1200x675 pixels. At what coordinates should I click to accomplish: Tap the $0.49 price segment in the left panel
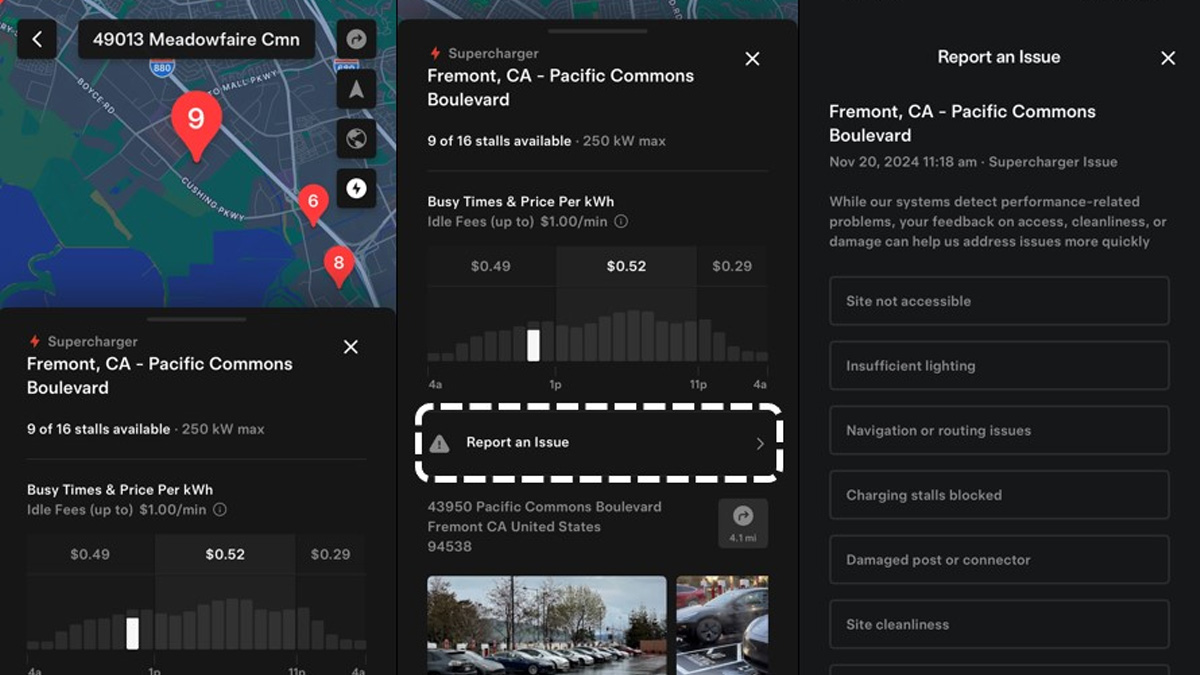(x=90, y=554)
